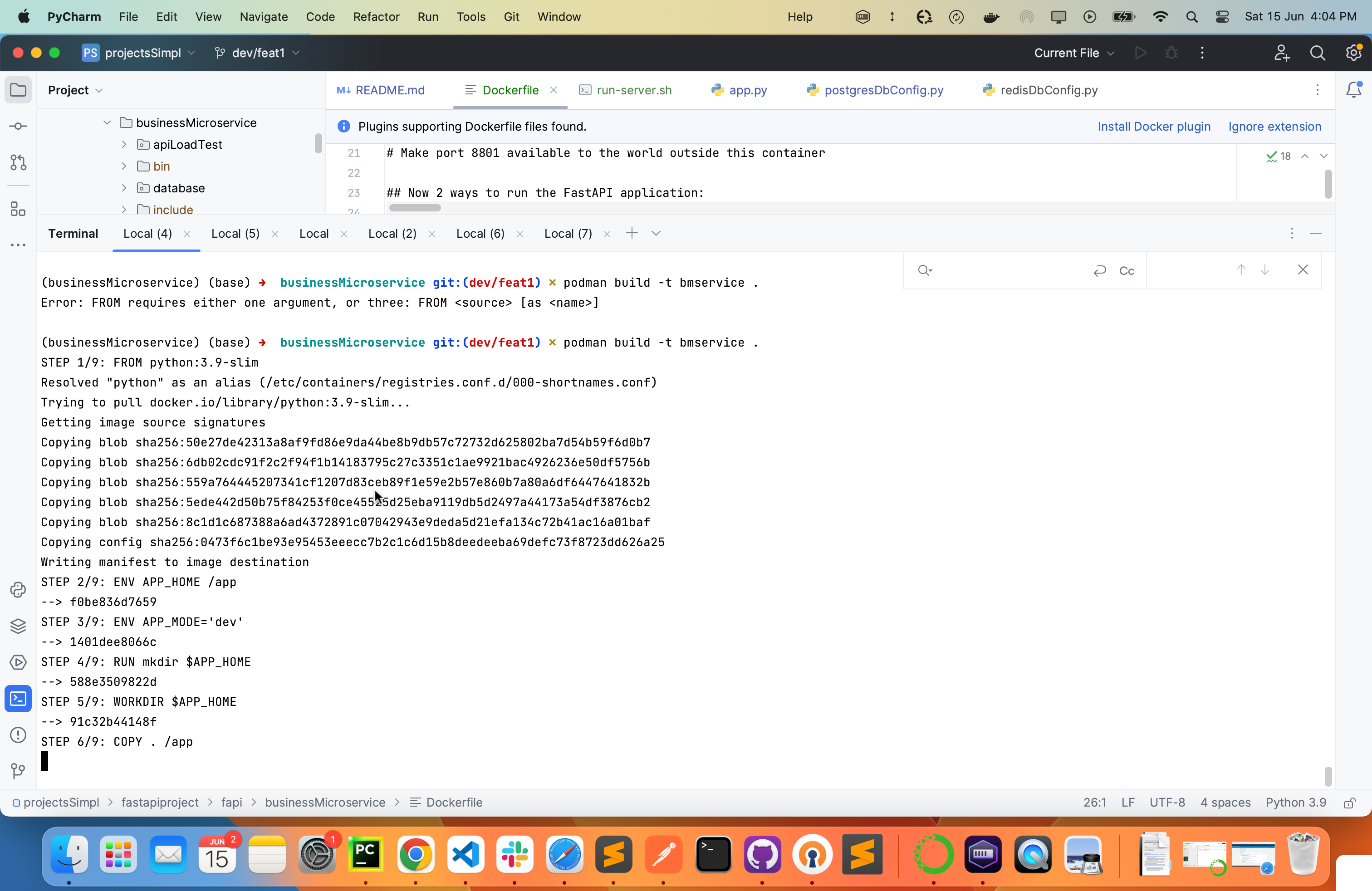Click the editor horizontal scrollbar thumb
The image size is (1372, 891).
(x=415, y=207)
